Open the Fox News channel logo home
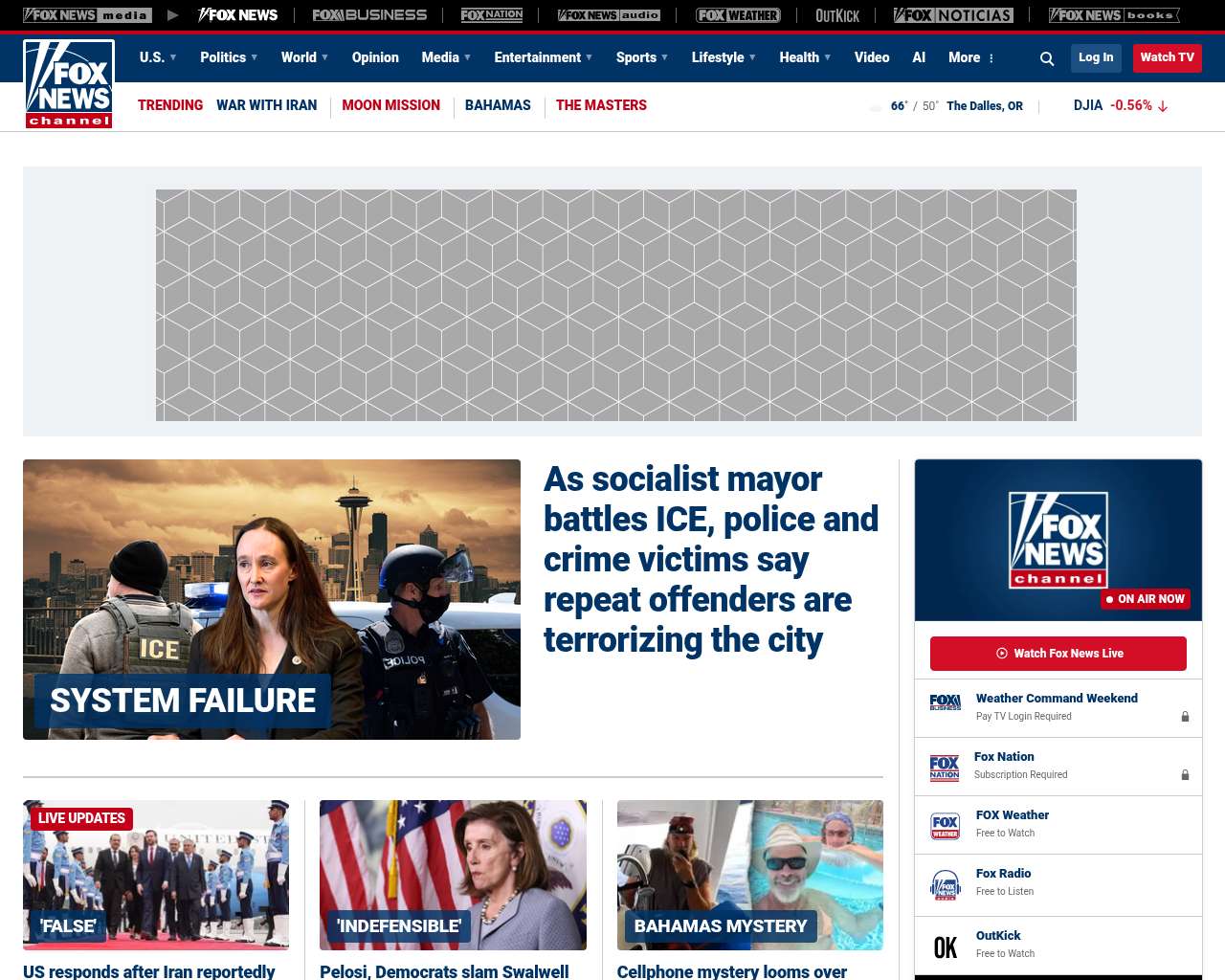 [69, 84]
